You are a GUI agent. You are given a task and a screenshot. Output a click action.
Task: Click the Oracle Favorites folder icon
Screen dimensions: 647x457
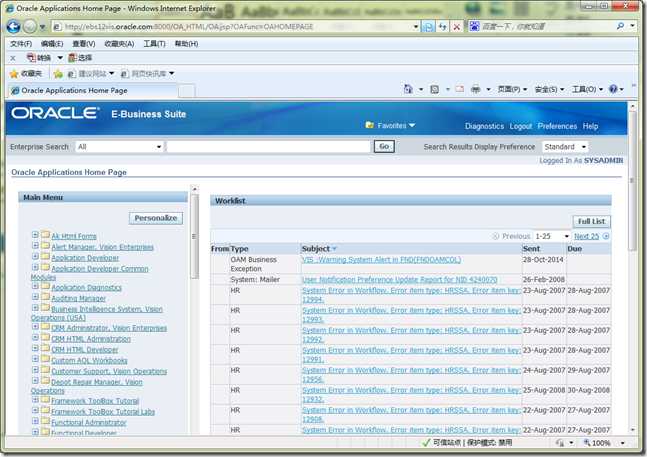(x=370, y=125)
